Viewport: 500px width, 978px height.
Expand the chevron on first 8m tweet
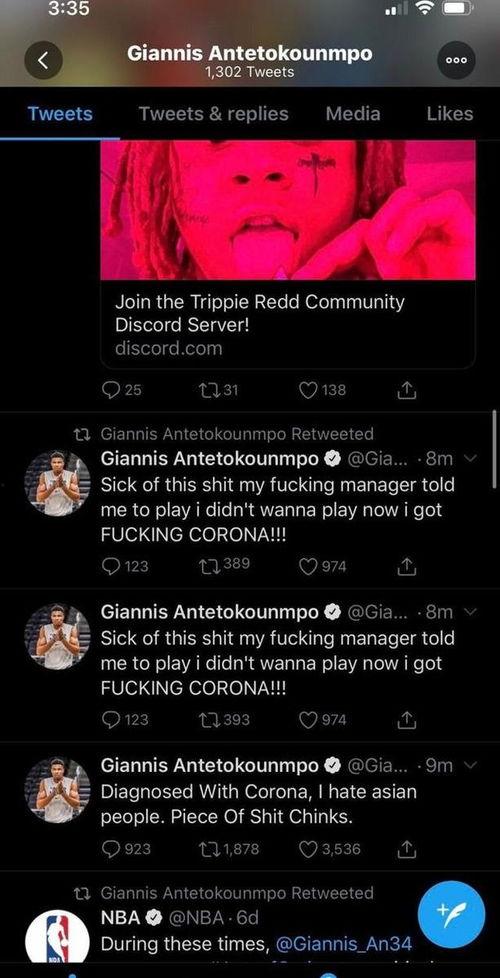coord(471,459)
